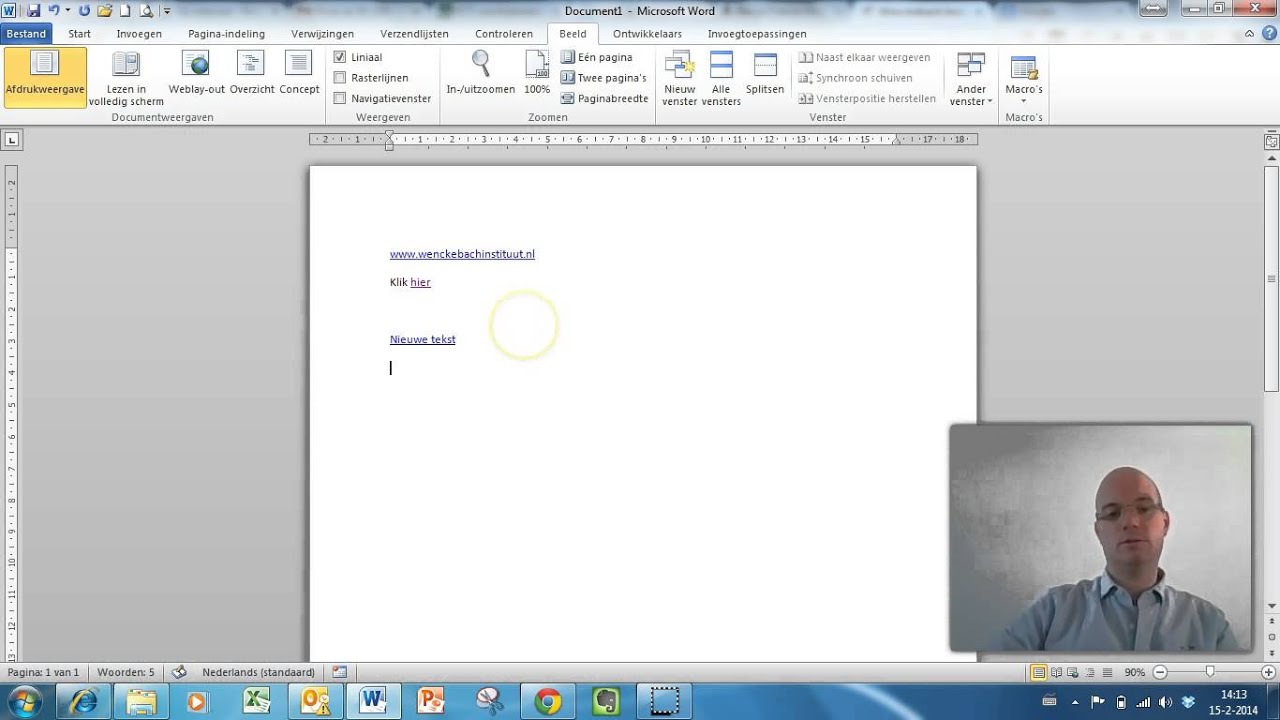Click Open folder icon in quick access toolbar
Screen dimensions: 1280x720
click(x=104, y=11)
